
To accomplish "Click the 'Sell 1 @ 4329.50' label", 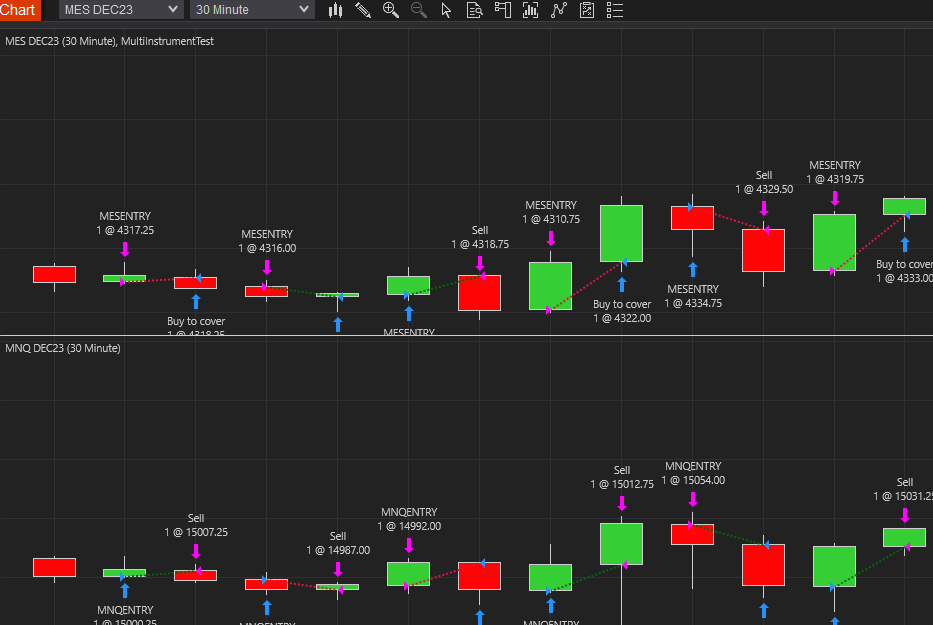I will tap(764, 182).
